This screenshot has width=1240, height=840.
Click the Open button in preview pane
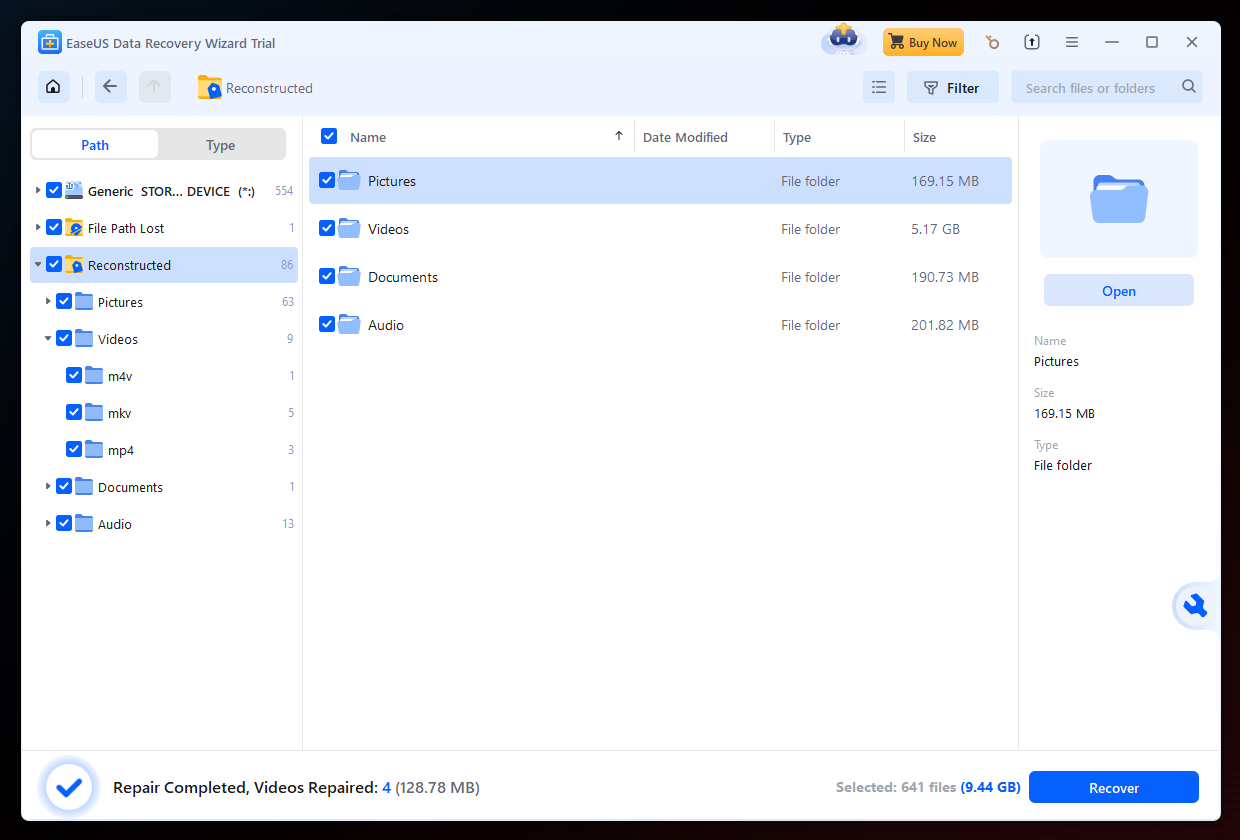tap(1119, 290)
